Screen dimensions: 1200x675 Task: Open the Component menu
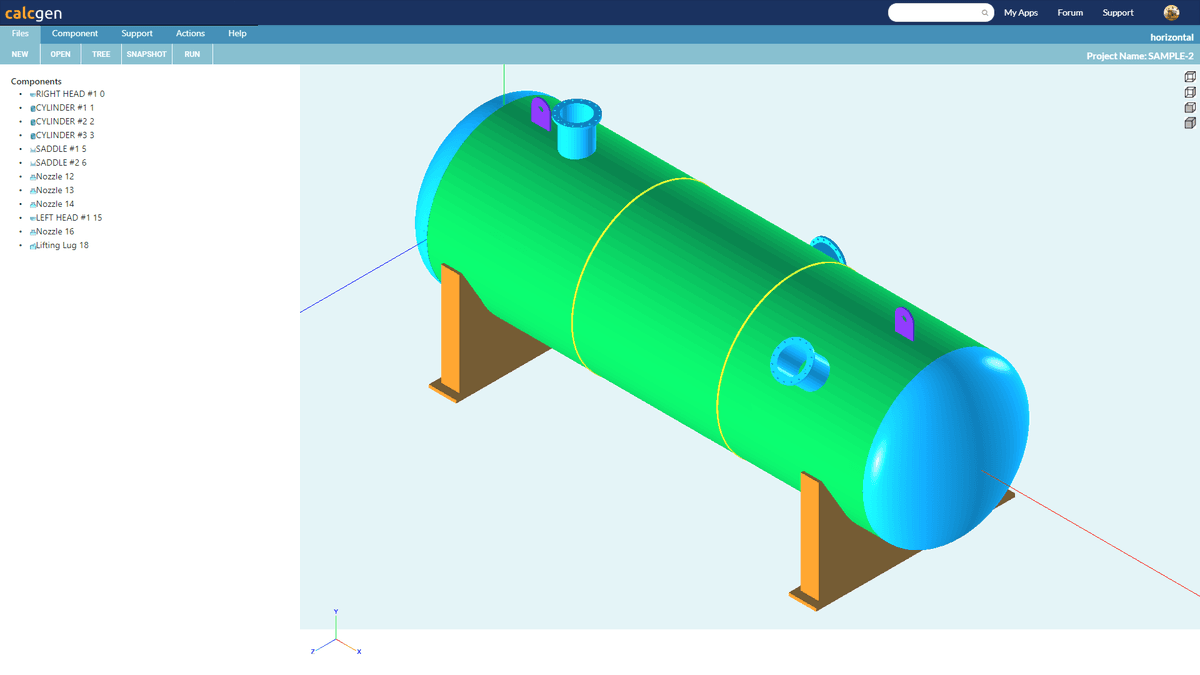click(75, 34)
